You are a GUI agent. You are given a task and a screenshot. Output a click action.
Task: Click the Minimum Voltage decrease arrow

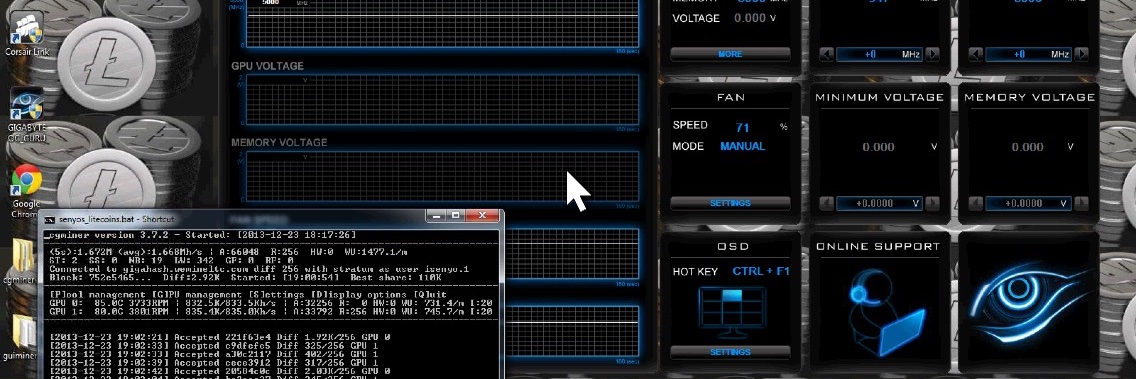pos(827,204)
